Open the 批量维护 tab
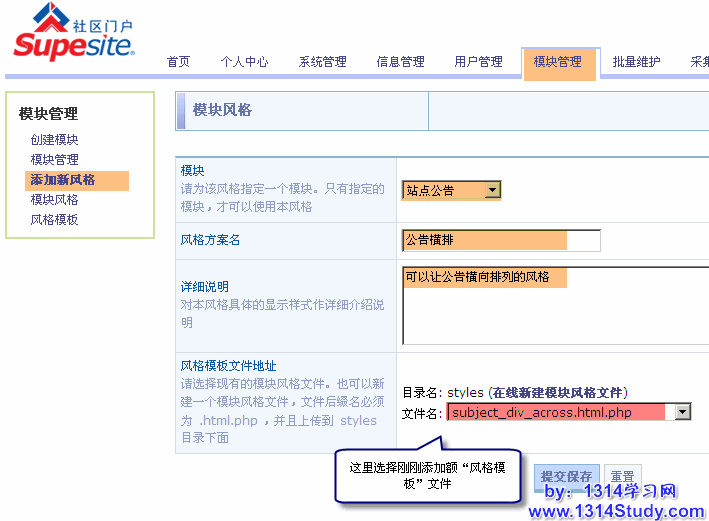This screenshot has height=521, width=709. (x=636, y=62)
